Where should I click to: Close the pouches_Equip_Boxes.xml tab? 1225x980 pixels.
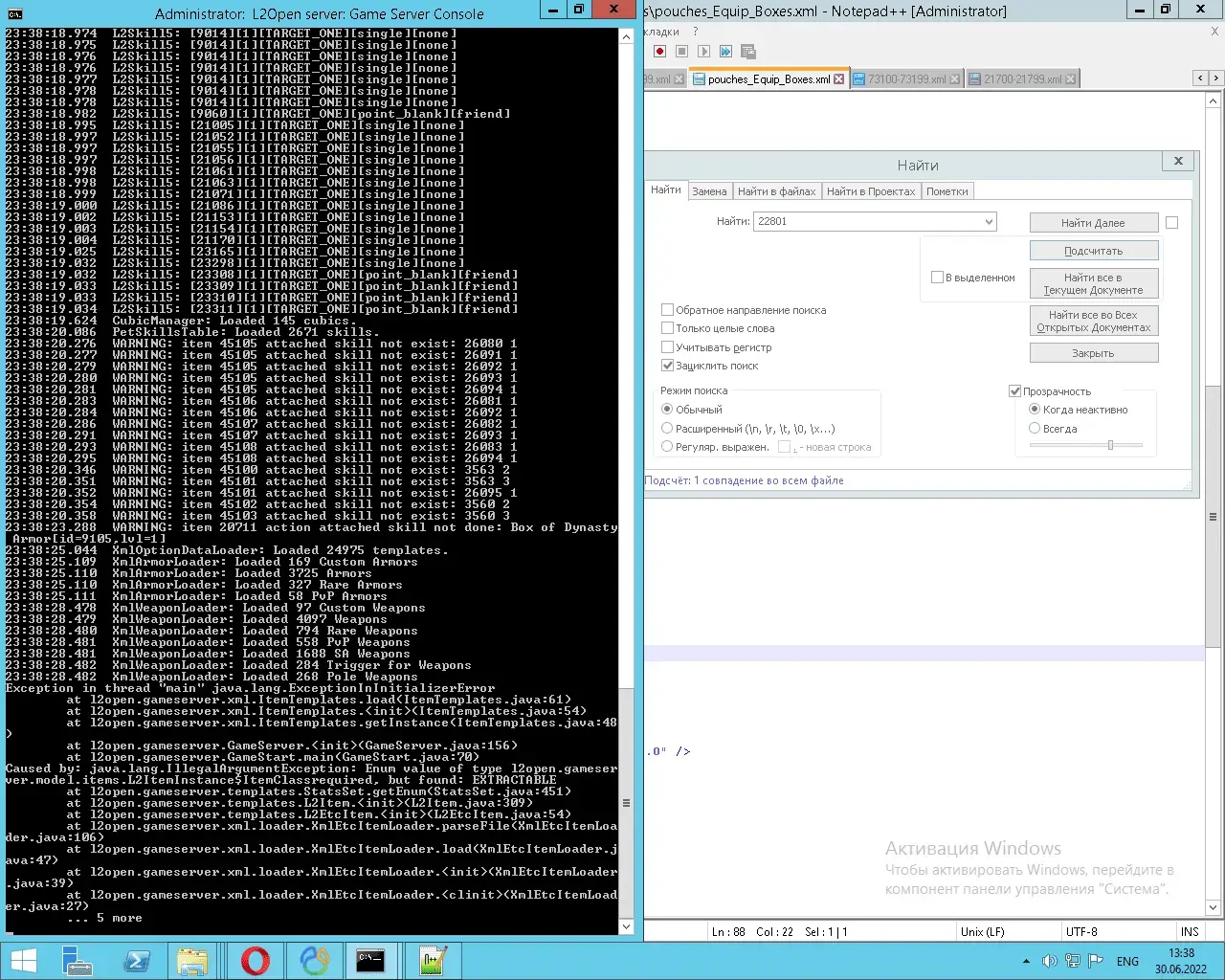839,79
